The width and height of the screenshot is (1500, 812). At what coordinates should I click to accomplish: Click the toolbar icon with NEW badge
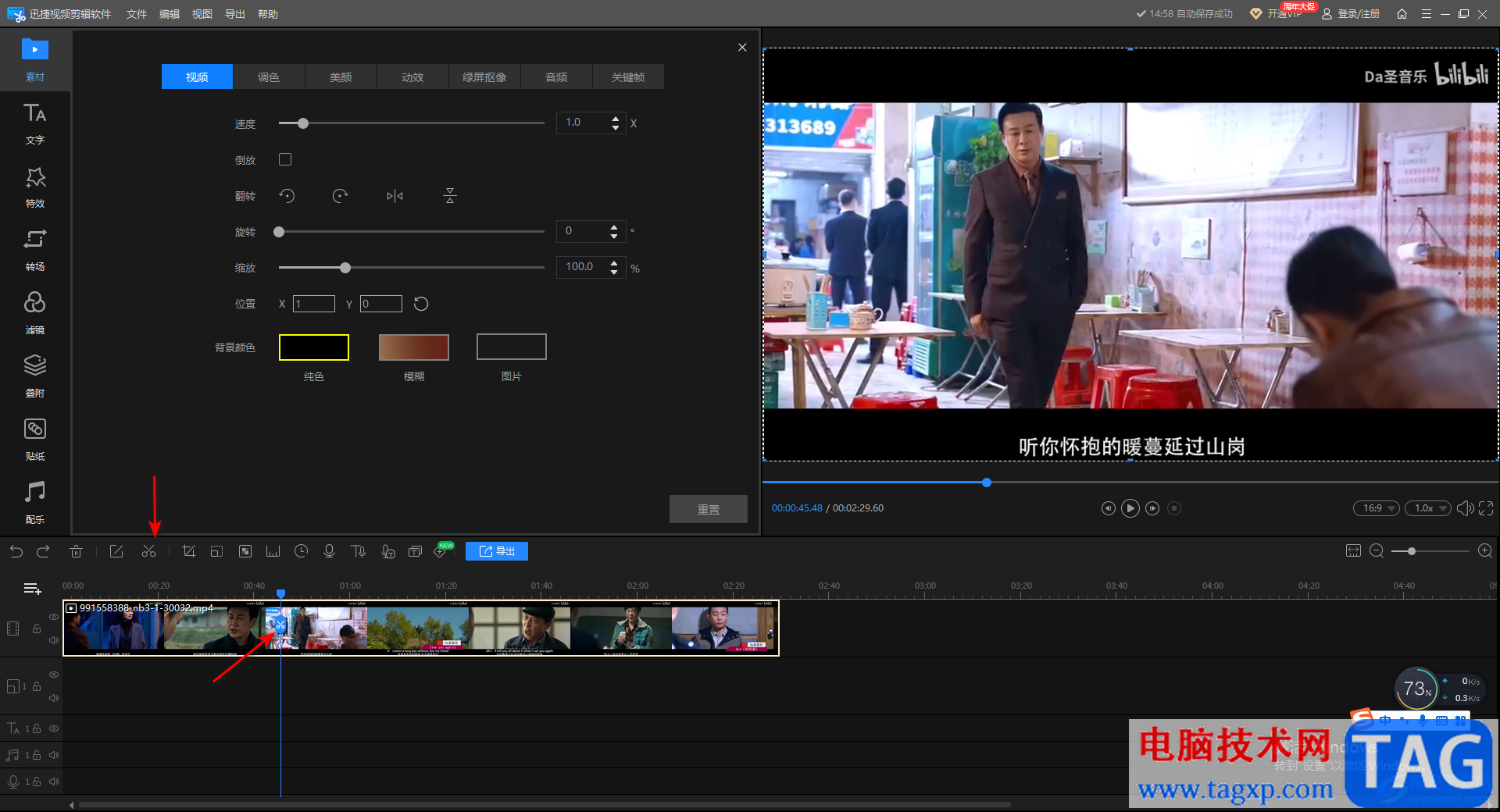coord(442,550)
